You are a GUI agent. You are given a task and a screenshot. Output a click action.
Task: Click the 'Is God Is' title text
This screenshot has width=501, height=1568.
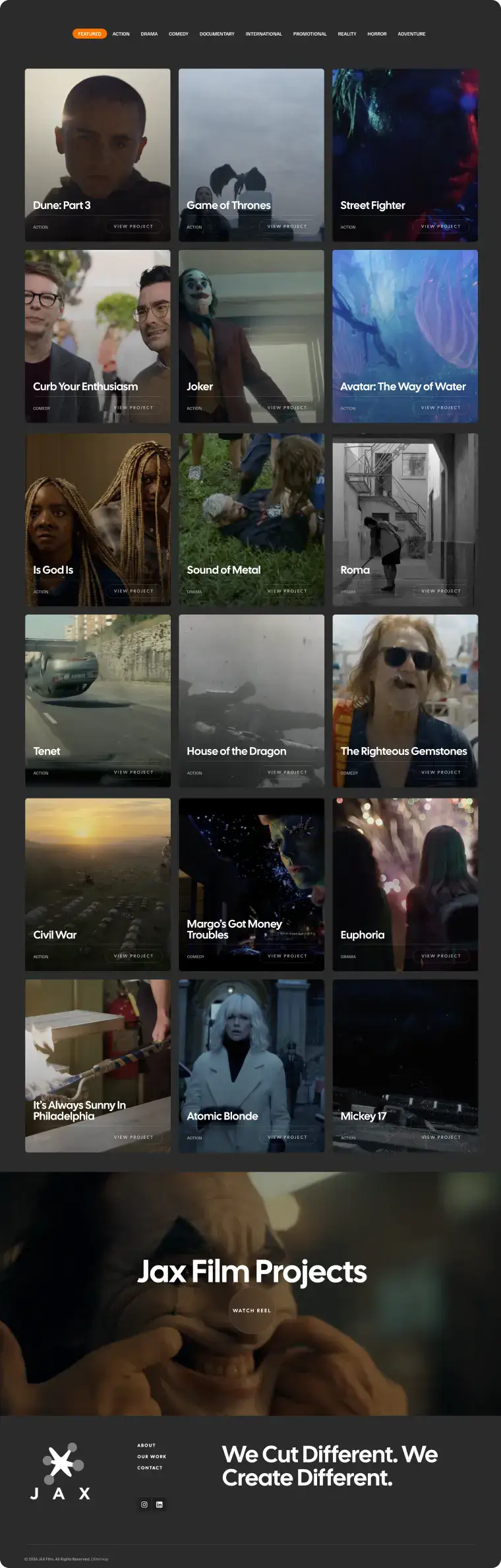tap(53, 570)
